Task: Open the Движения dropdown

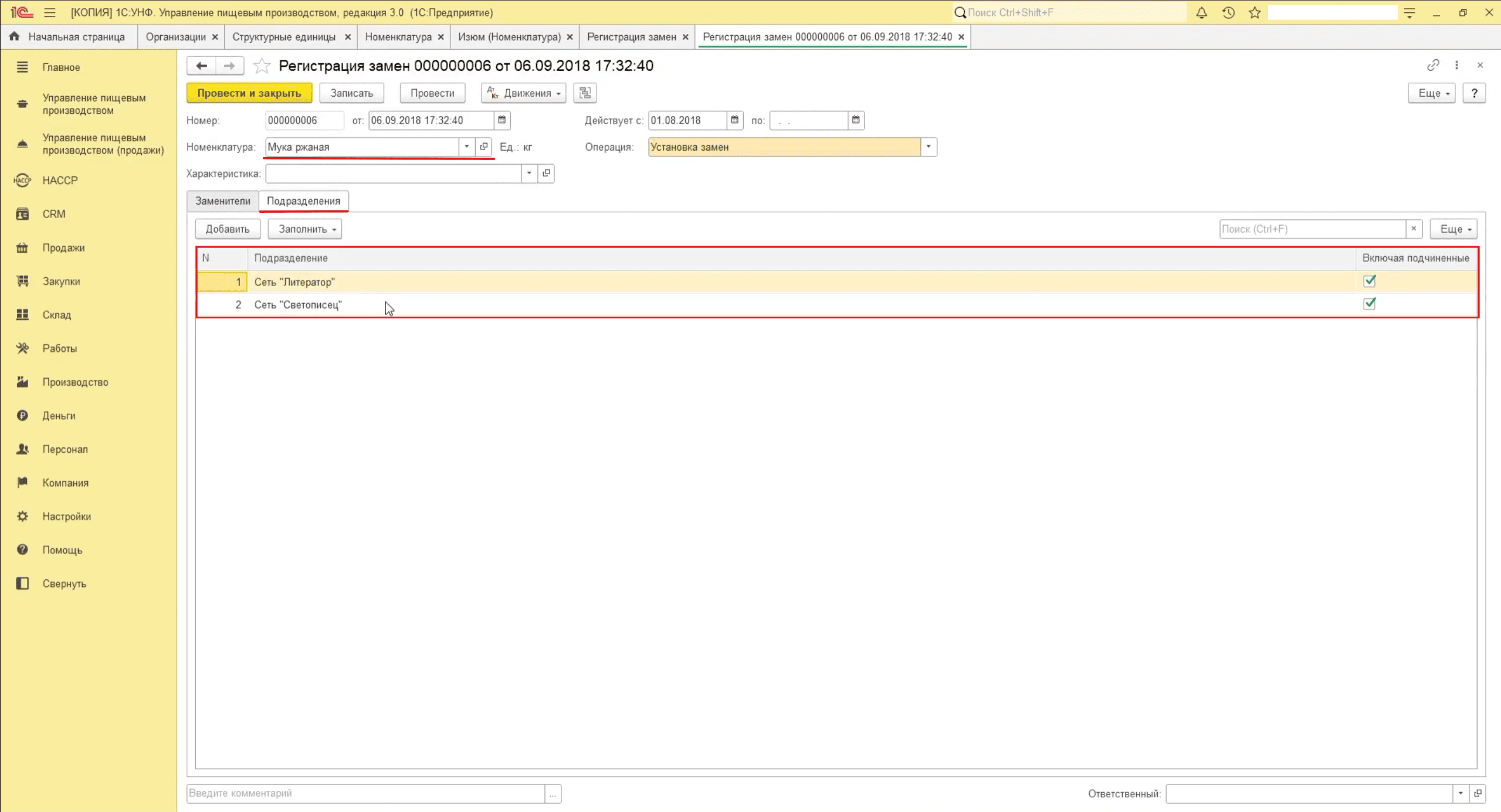Action: (524, 93)
